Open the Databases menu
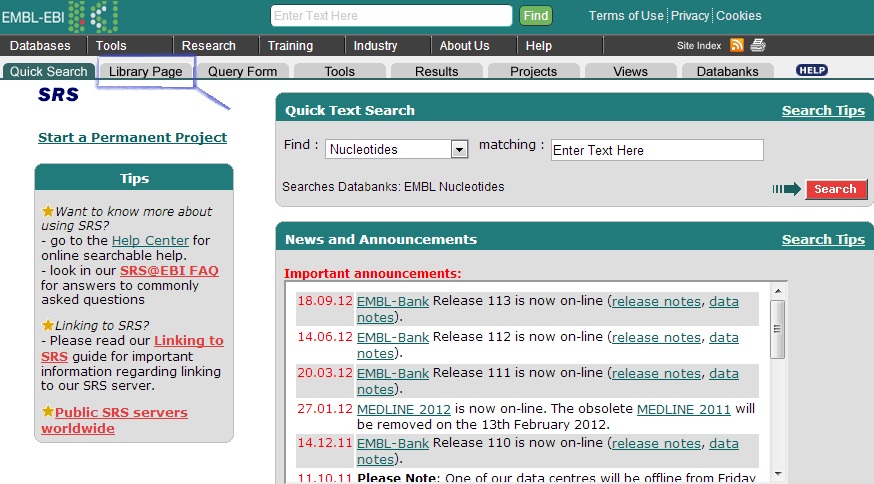The width and height of the screenshot is (874, 484). 40,46
